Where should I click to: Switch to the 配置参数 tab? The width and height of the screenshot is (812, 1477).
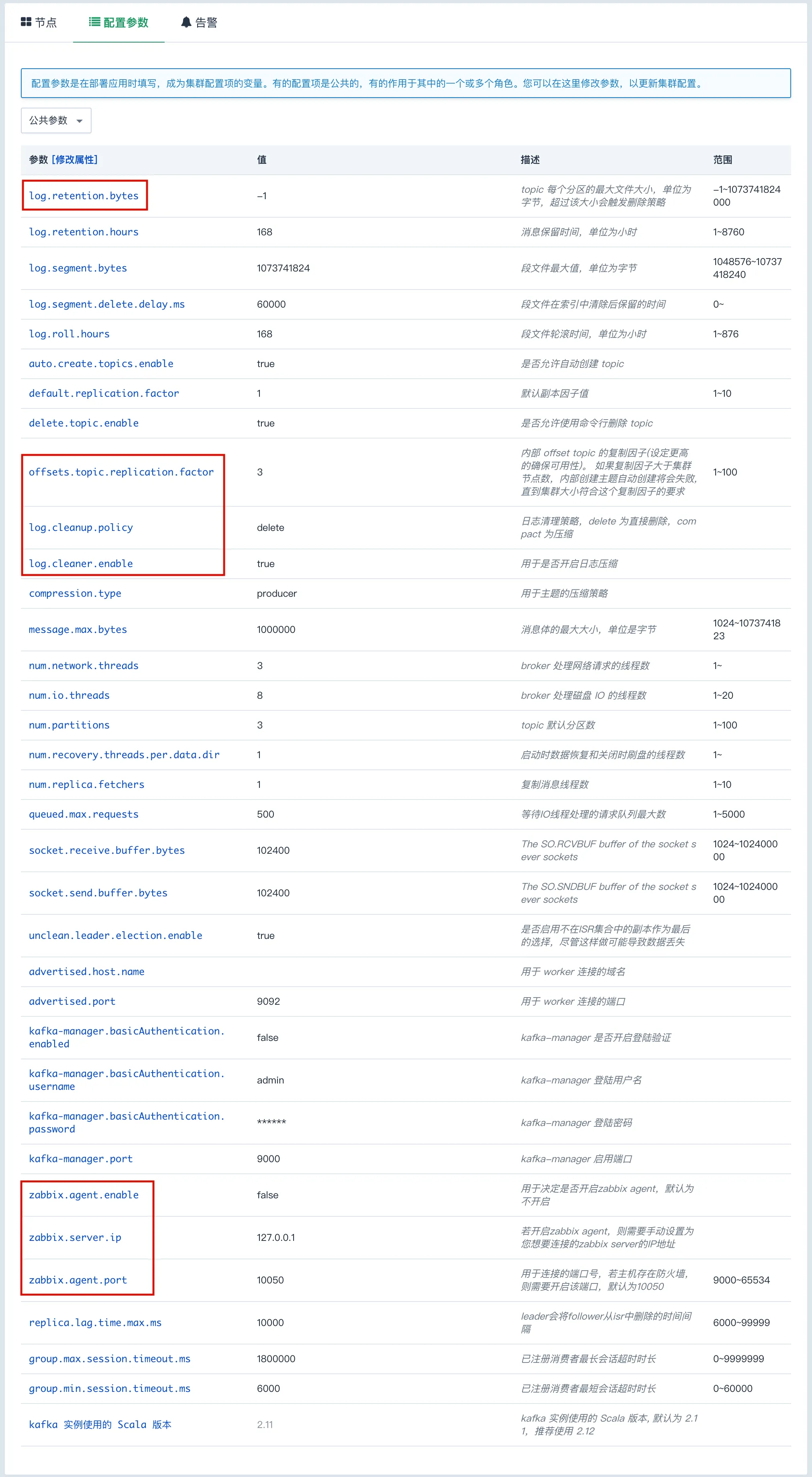click(x=119, y=22)
